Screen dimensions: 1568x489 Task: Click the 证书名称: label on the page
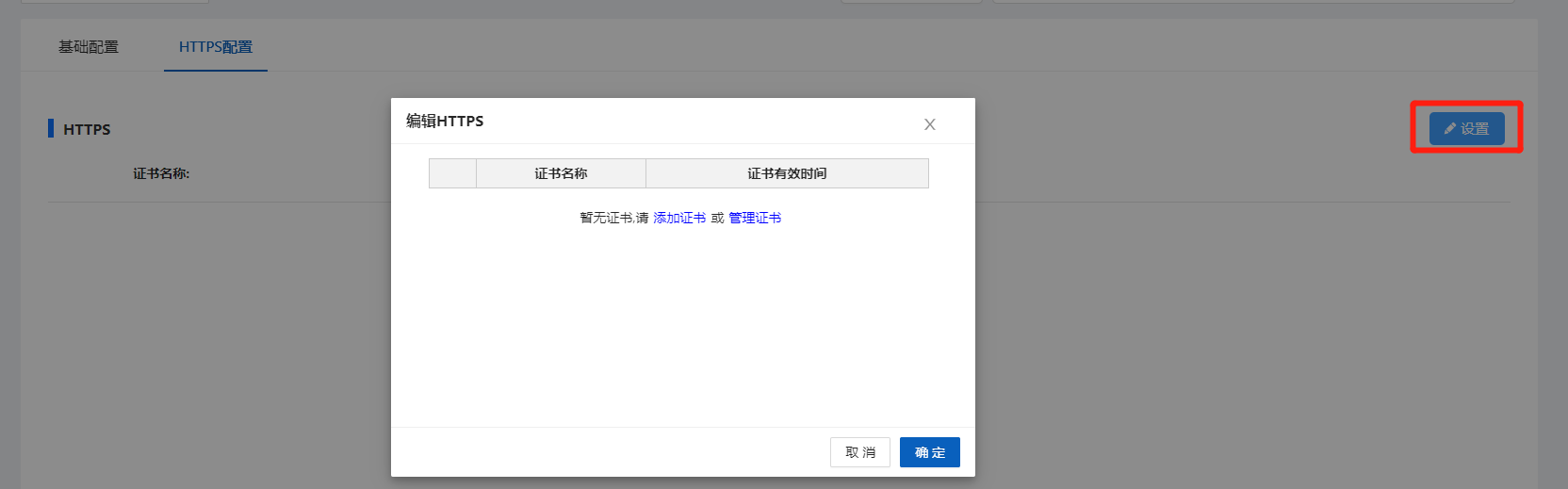(161, 173)
